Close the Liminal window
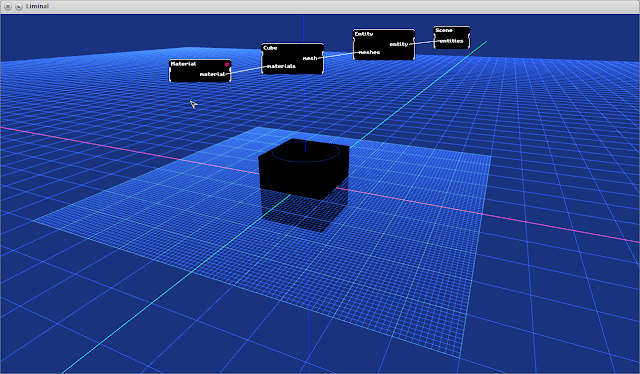 click(x=8, y=6)
